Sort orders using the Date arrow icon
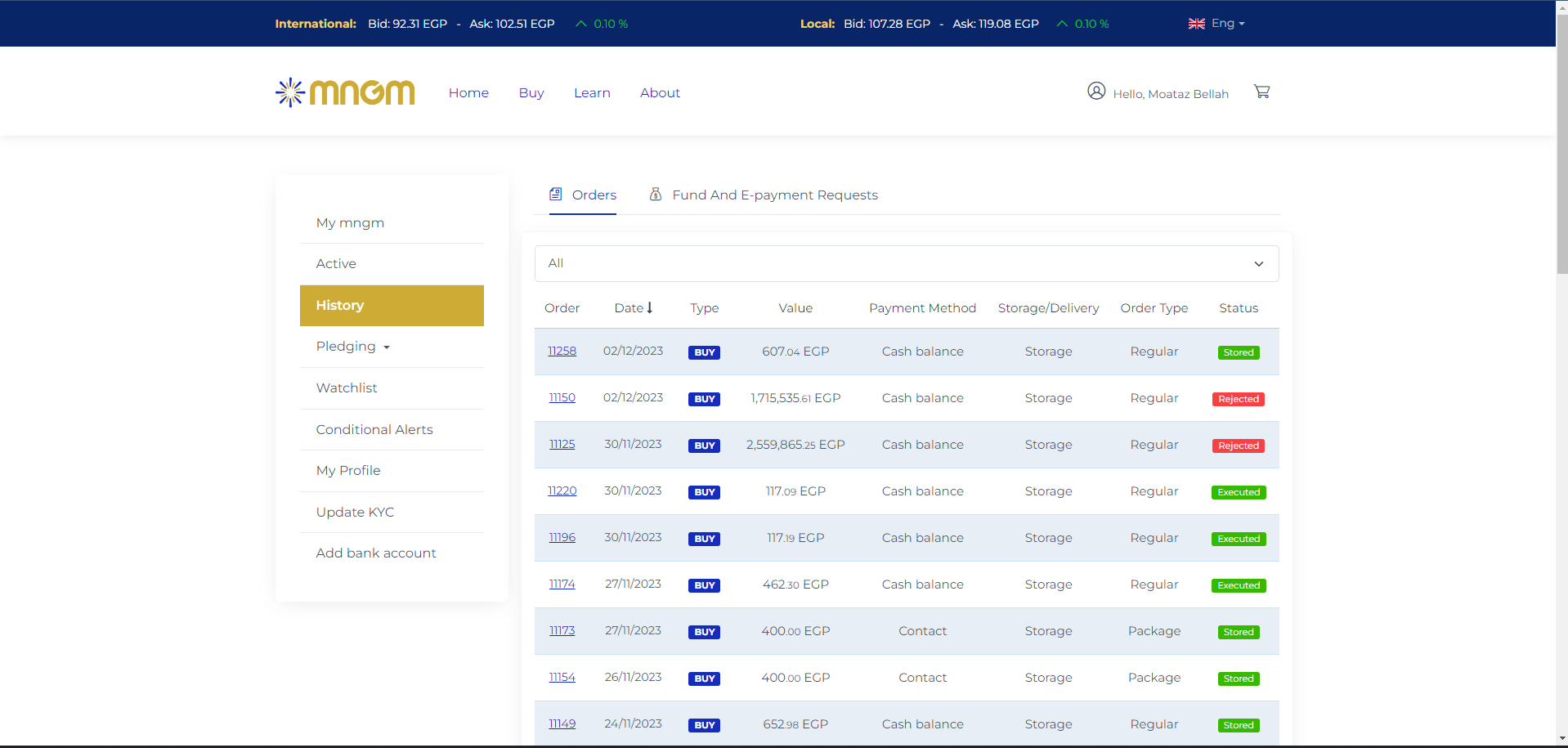The height and width of the screenshot is (748, 1568). pos(650,307)
